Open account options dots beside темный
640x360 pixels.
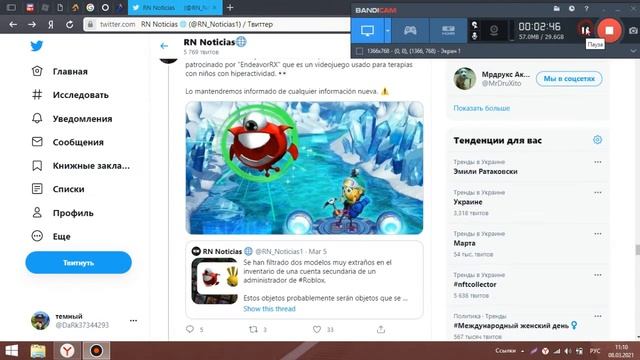[133, 320]
